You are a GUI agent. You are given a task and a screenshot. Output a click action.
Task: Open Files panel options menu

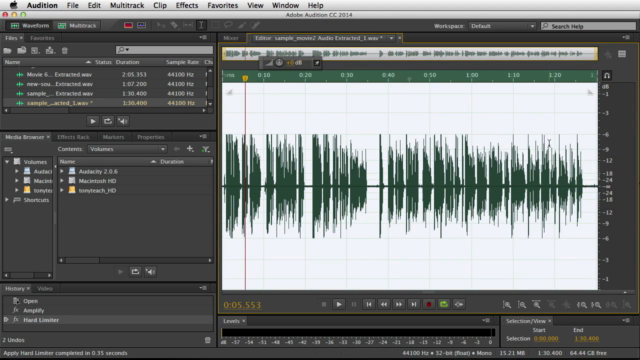pos(203,38)
